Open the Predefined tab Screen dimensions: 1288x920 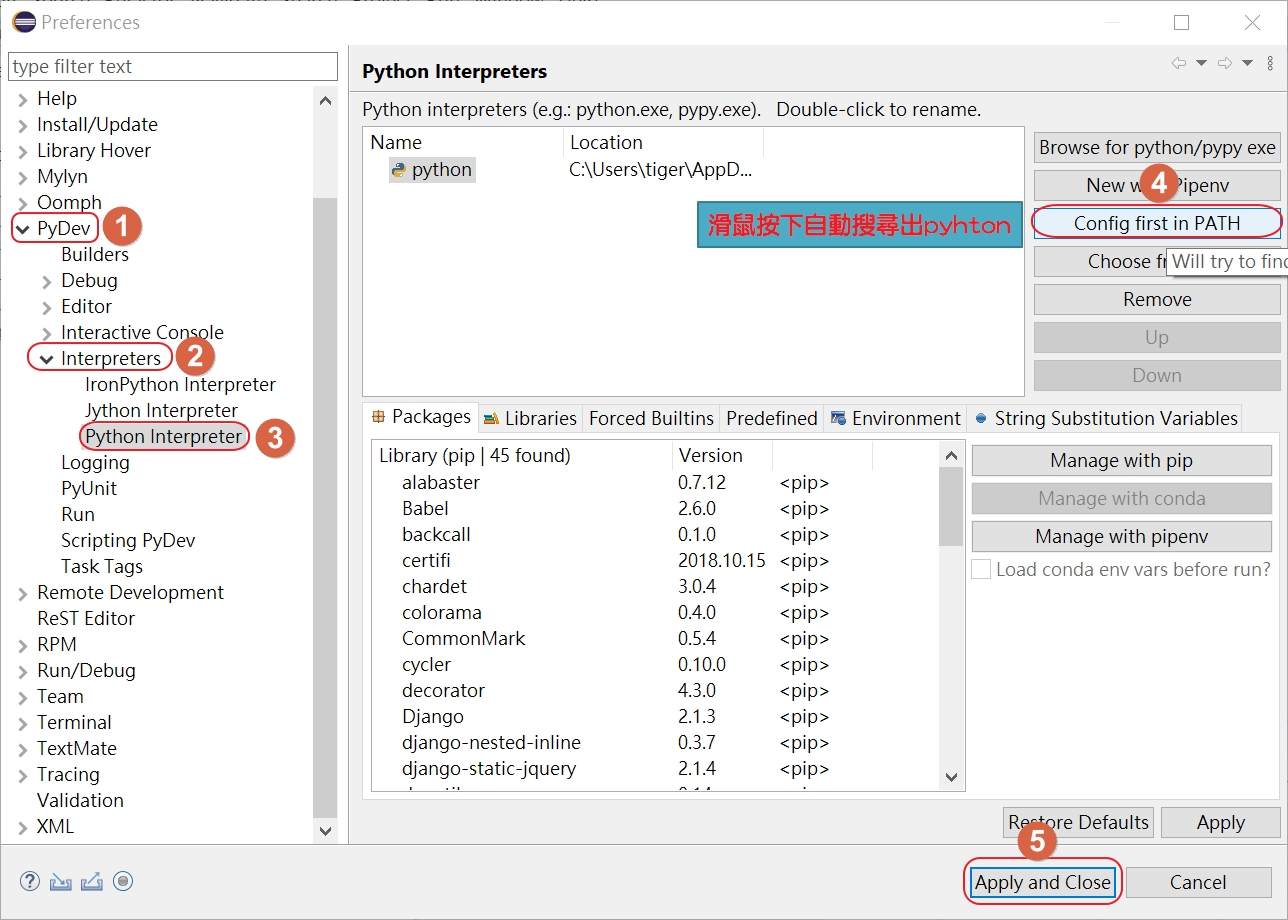(772, 418)
